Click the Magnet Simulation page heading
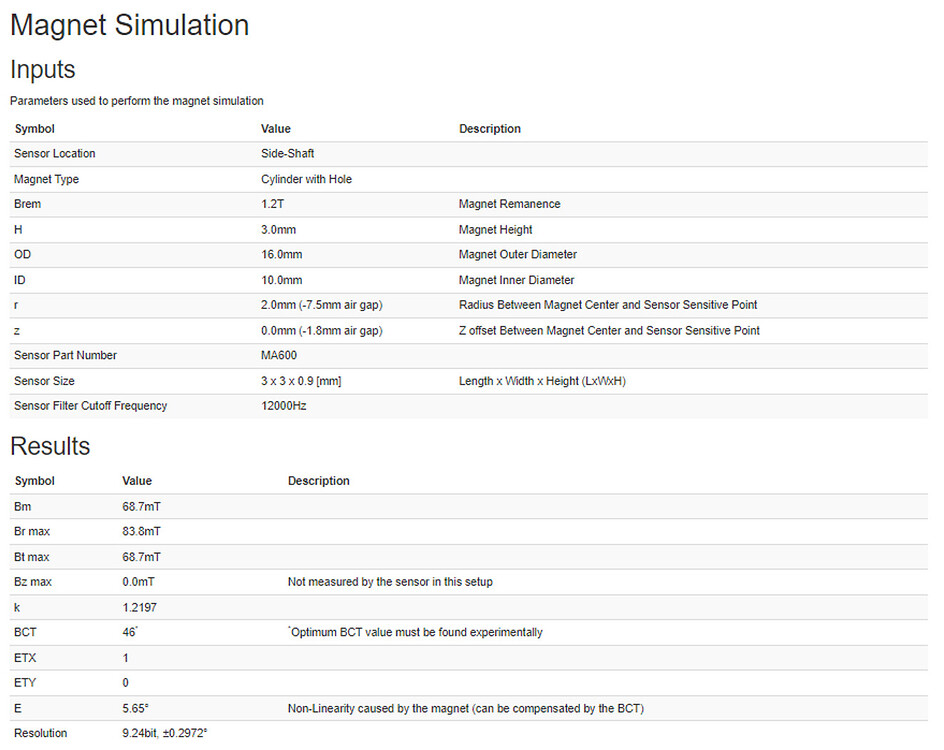This screenshot has width=944, height=750. [x=129, y=25]
